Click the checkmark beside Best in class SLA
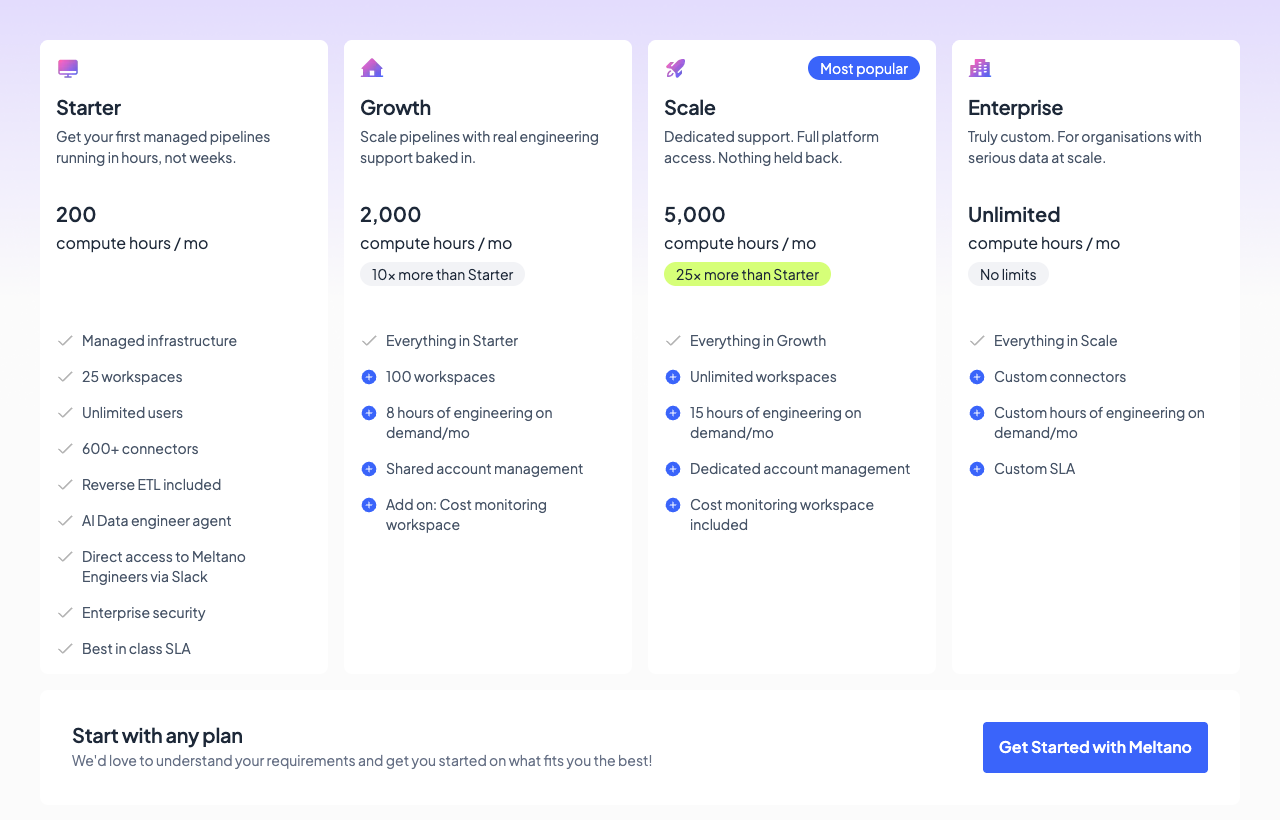The width and height of the screenshot is (1280, 820). pyautogui.click(x=65, y=649)
